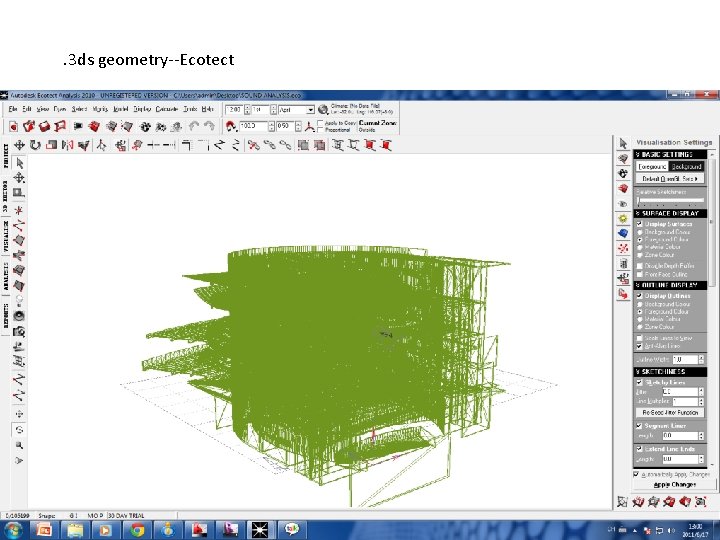Click the black monitor icon in the top toolbar
Image resolution: width=720 pixels, height=540 pixels.
(78, 126)
